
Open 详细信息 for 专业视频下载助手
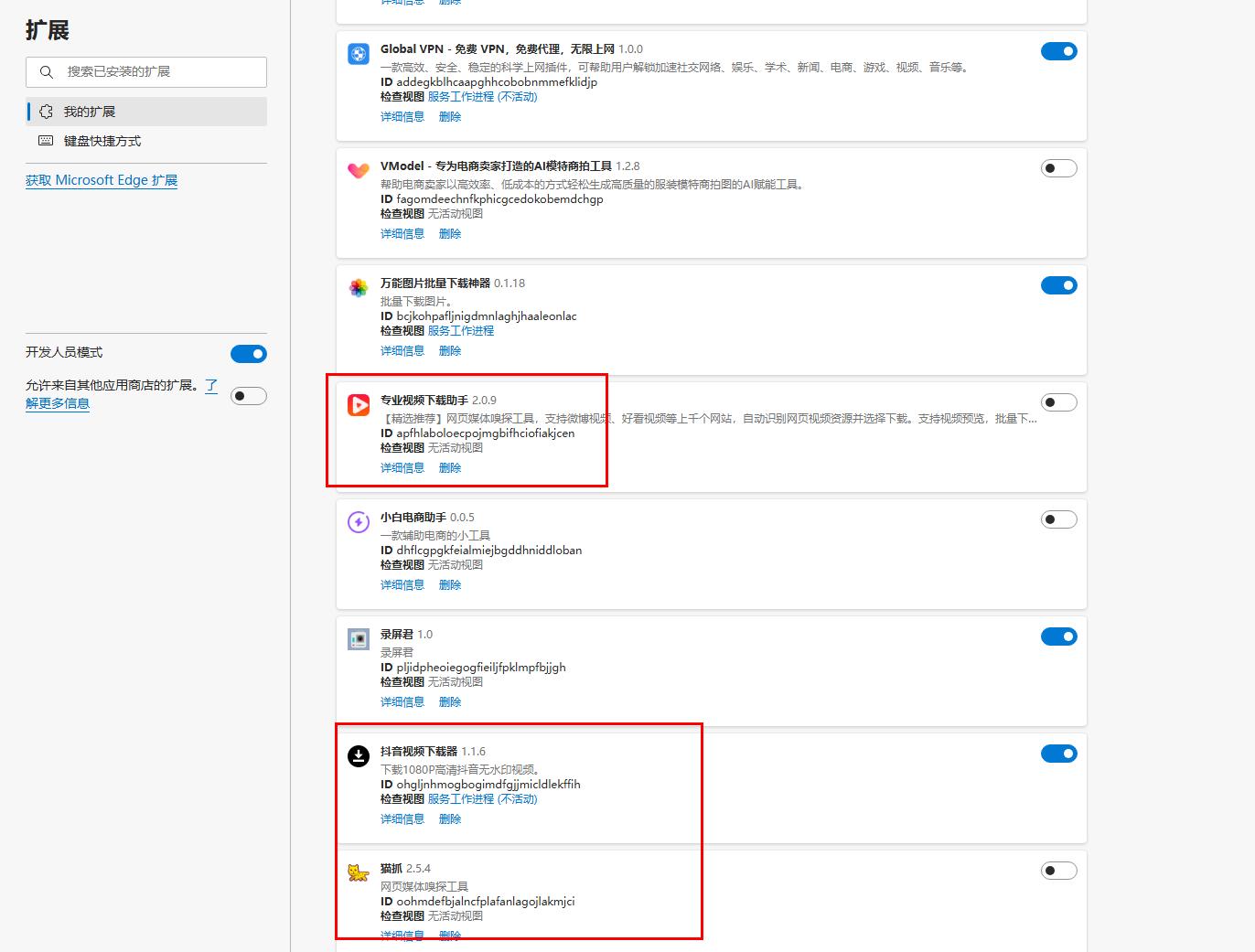[x=402, y=468]
